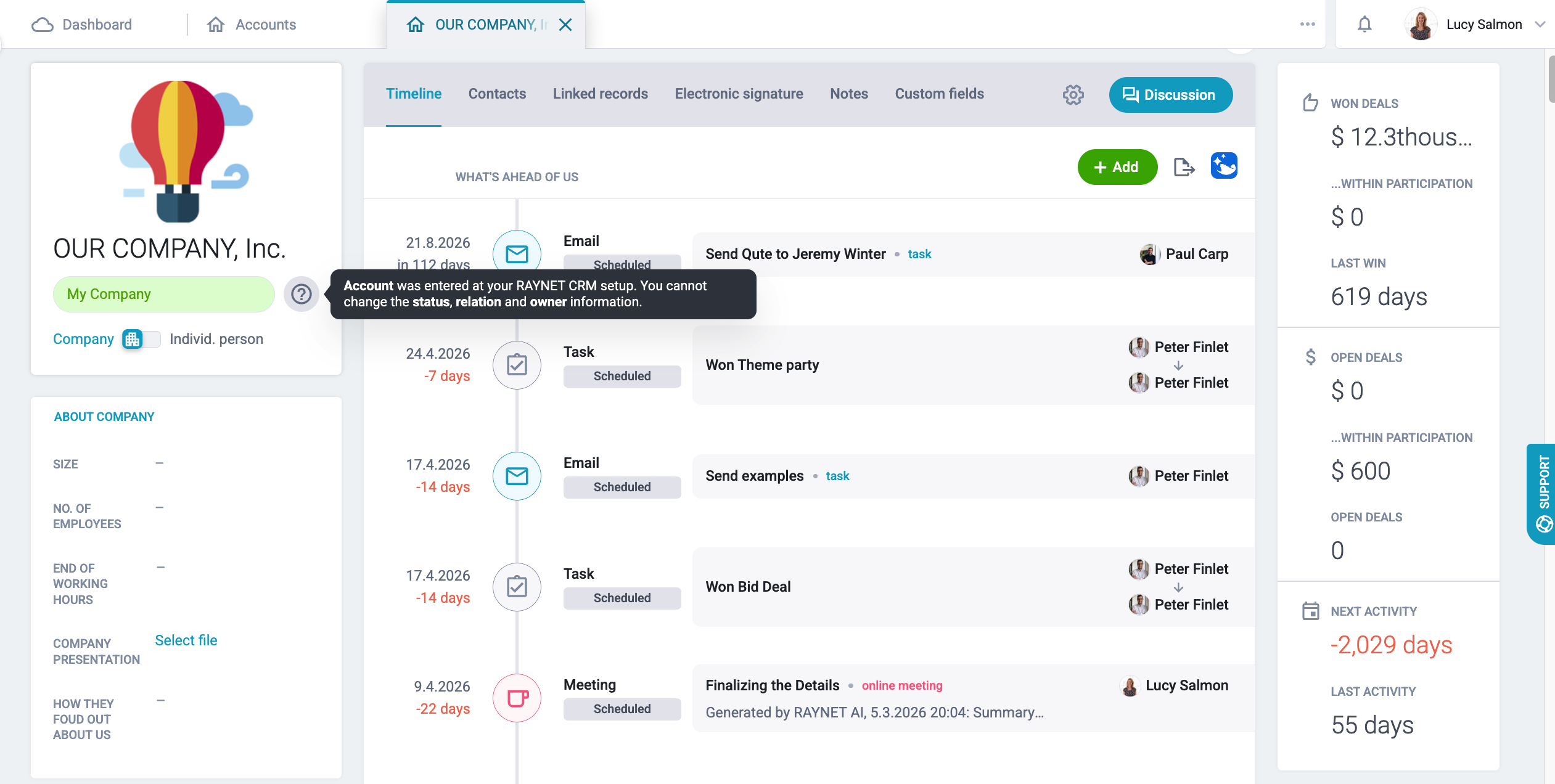Viewport: 1555px width, 784px height.
Task: Click the $ 600 participation value
Action: tap(1360, 471)
